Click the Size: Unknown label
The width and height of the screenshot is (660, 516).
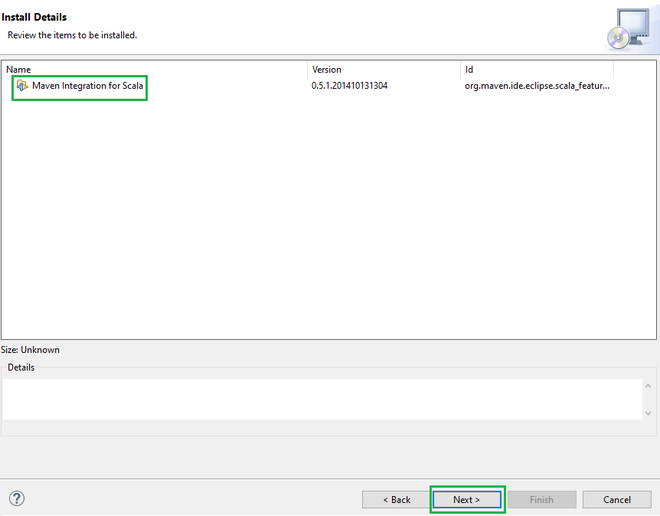[30, 350]
